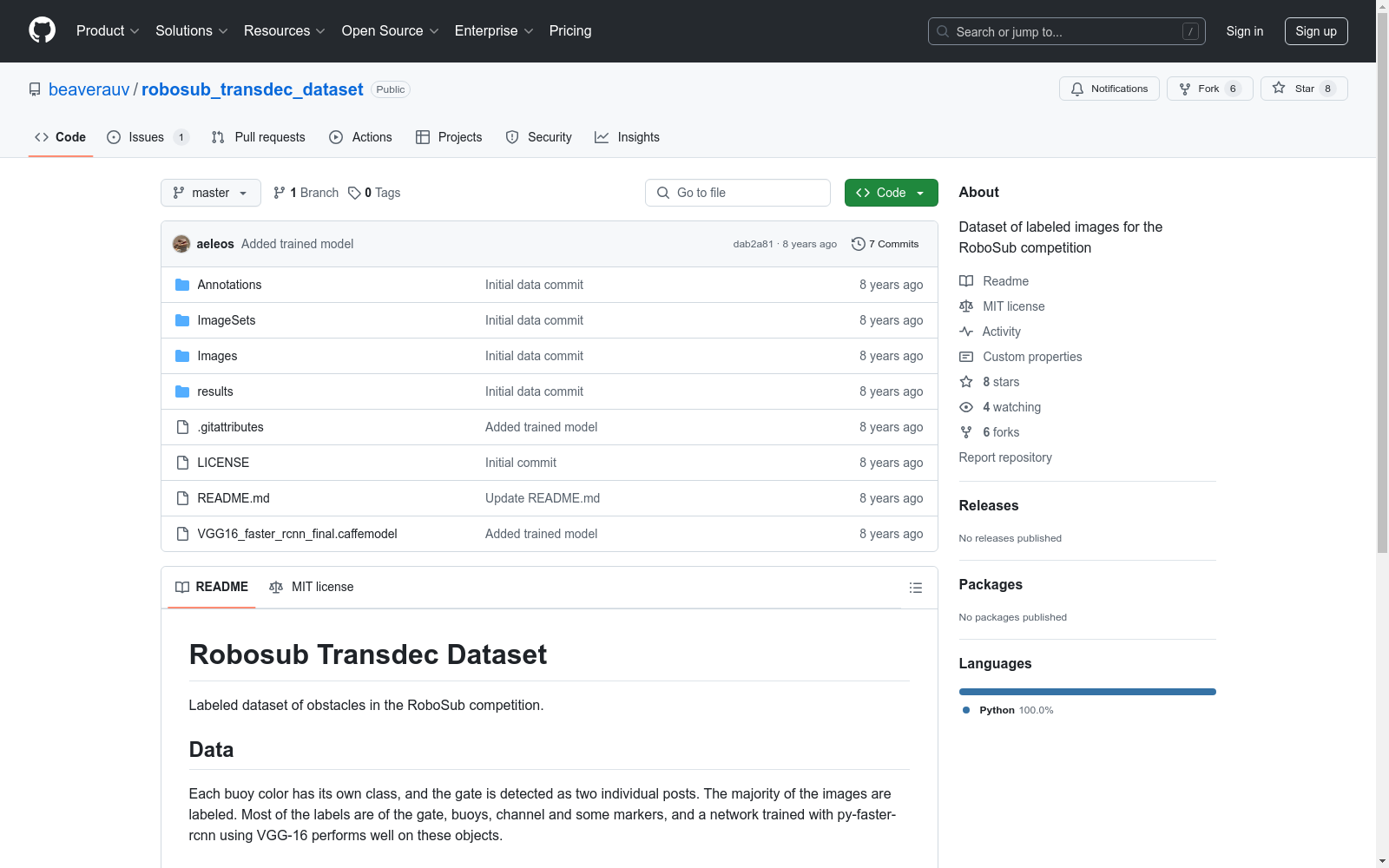
Task: Click the scale icon beside MIT license
Action: coord(966,306)
